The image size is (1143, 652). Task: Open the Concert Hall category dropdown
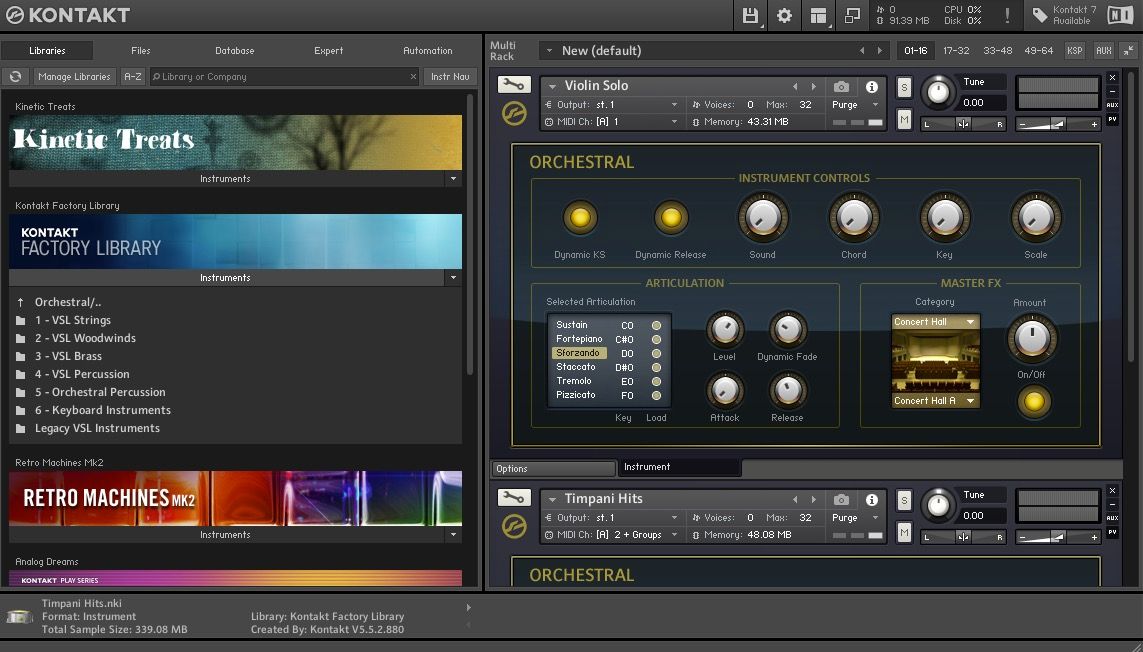pos(935,322)
